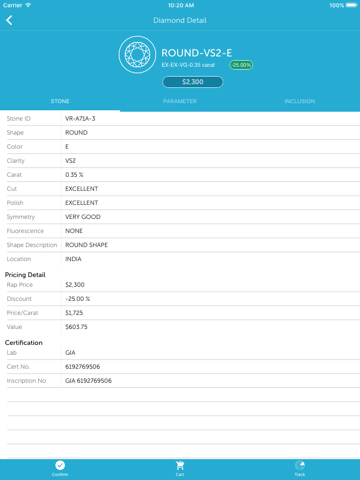Select Inscription No value GIA 6192769506
Viewport: 360px width, 480px height.
(x=88, y=381)
